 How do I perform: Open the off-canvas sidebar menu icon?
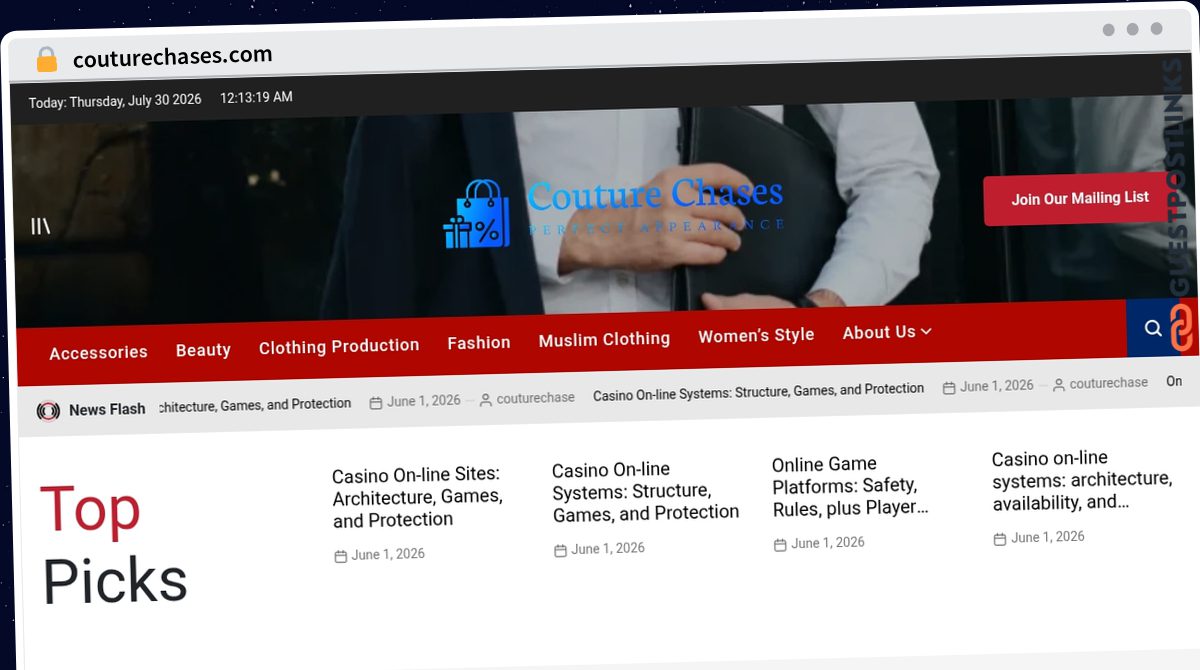click(x=40, y=227)
